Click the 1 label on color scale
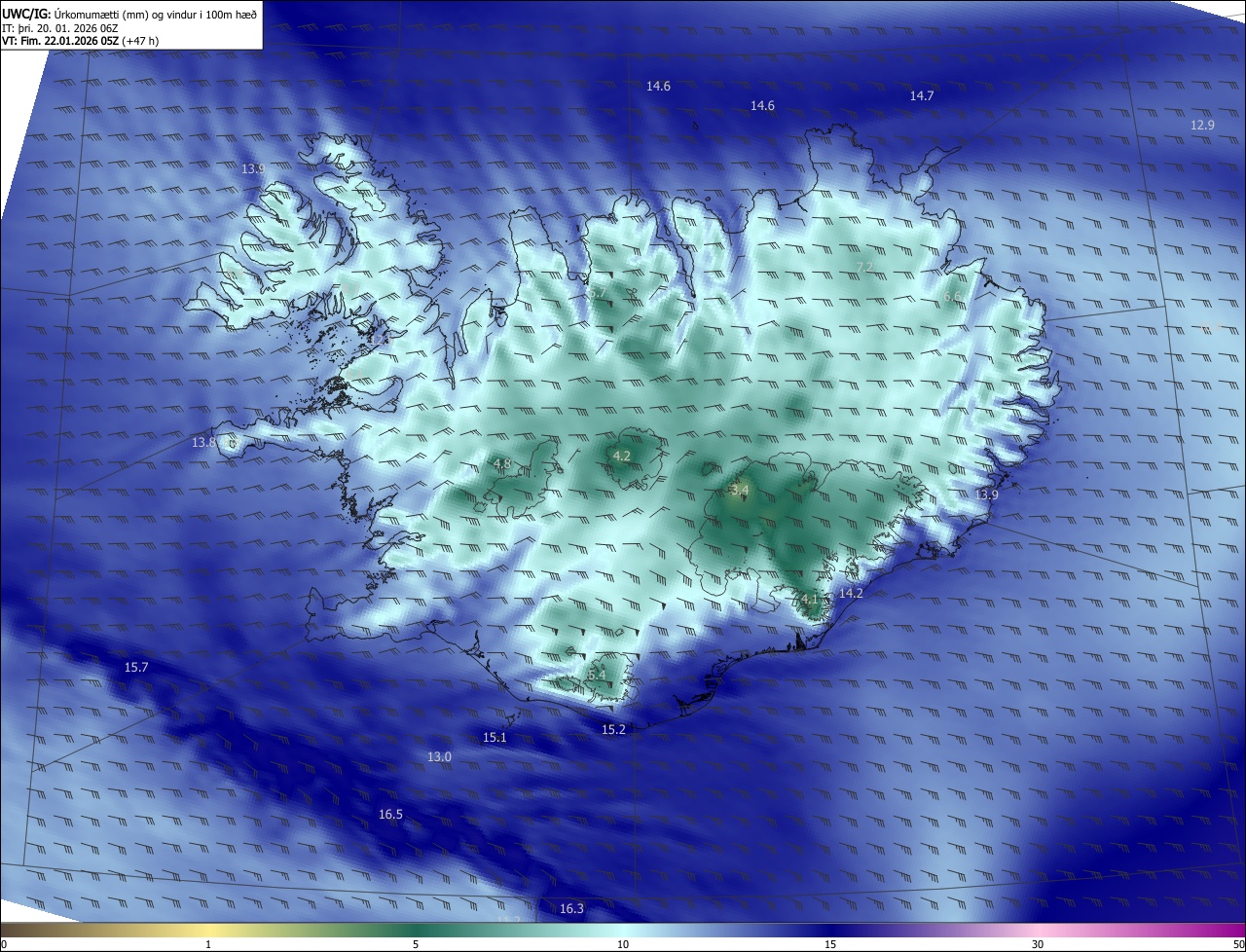 tap(208, 944)
